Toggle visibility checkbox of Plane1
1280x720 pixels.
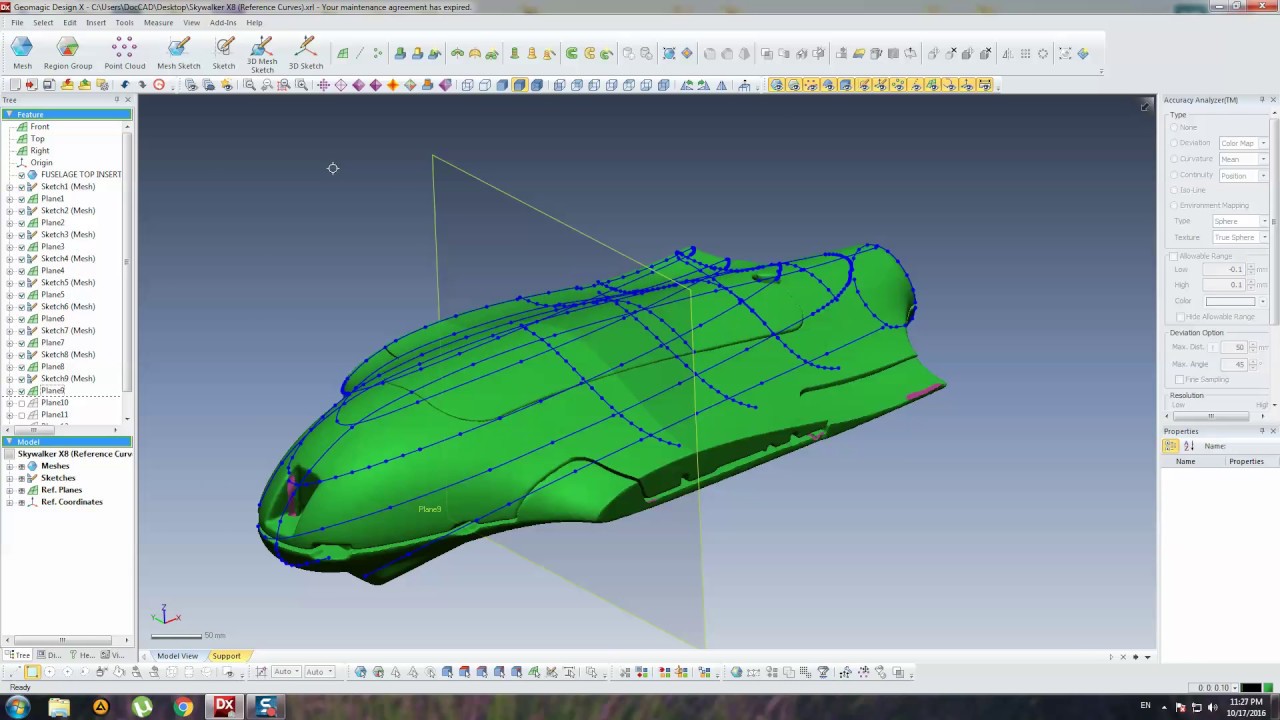pos(22,199)
